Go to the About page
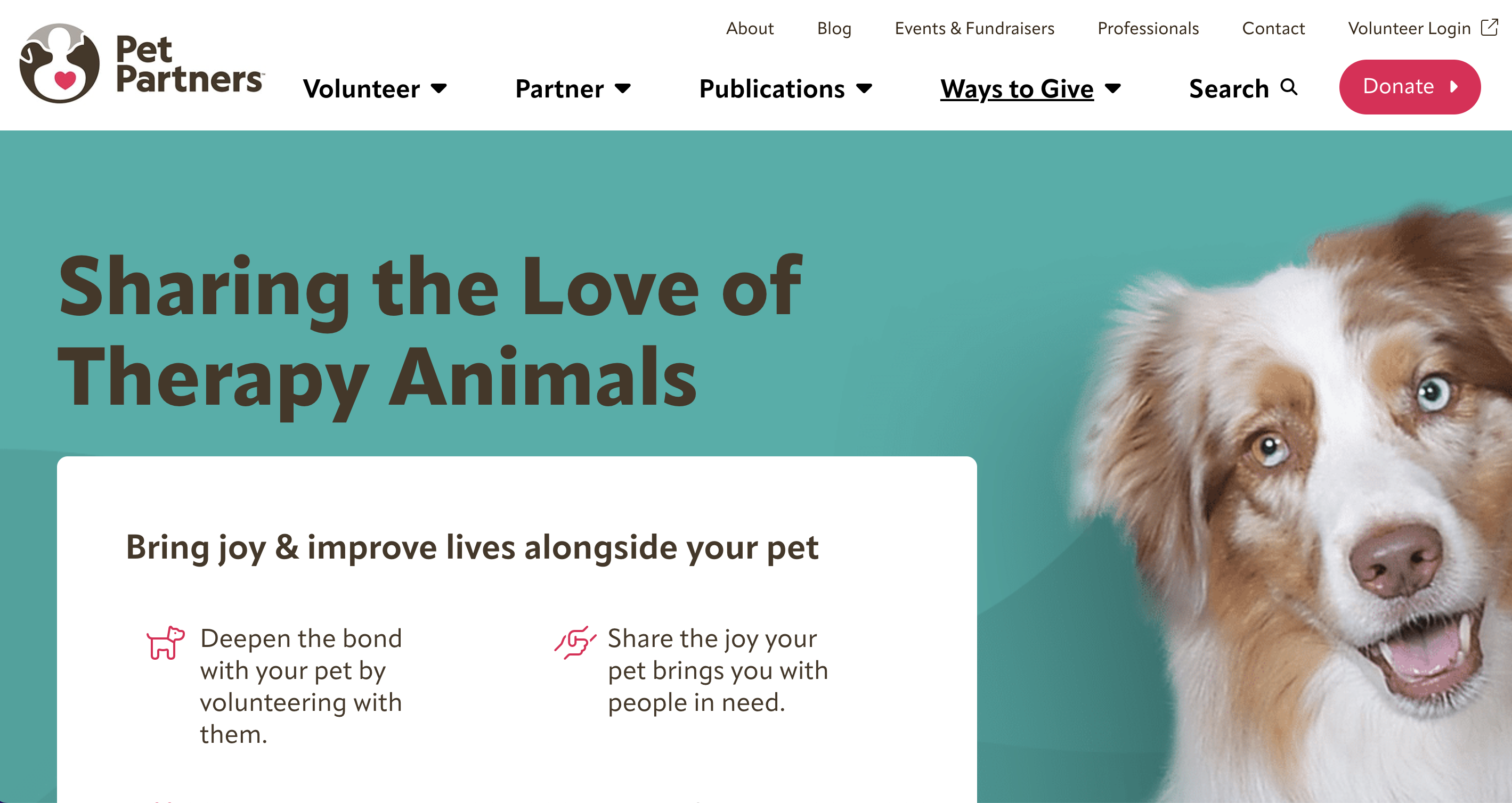This screenshot has height=803, width=1512. tap(750, 28)
